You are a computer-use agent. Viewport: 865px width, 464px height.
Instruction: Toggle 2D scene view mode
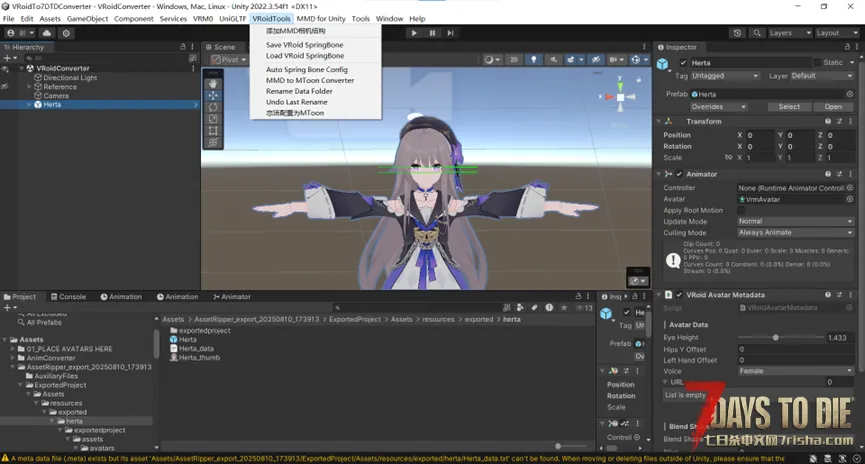click(x=514, y=60)
